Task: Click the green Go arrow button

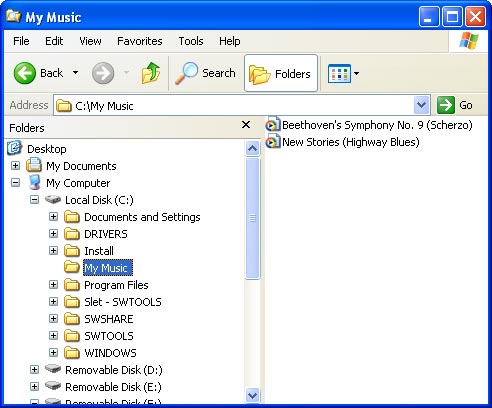Action: coord(446,105)
